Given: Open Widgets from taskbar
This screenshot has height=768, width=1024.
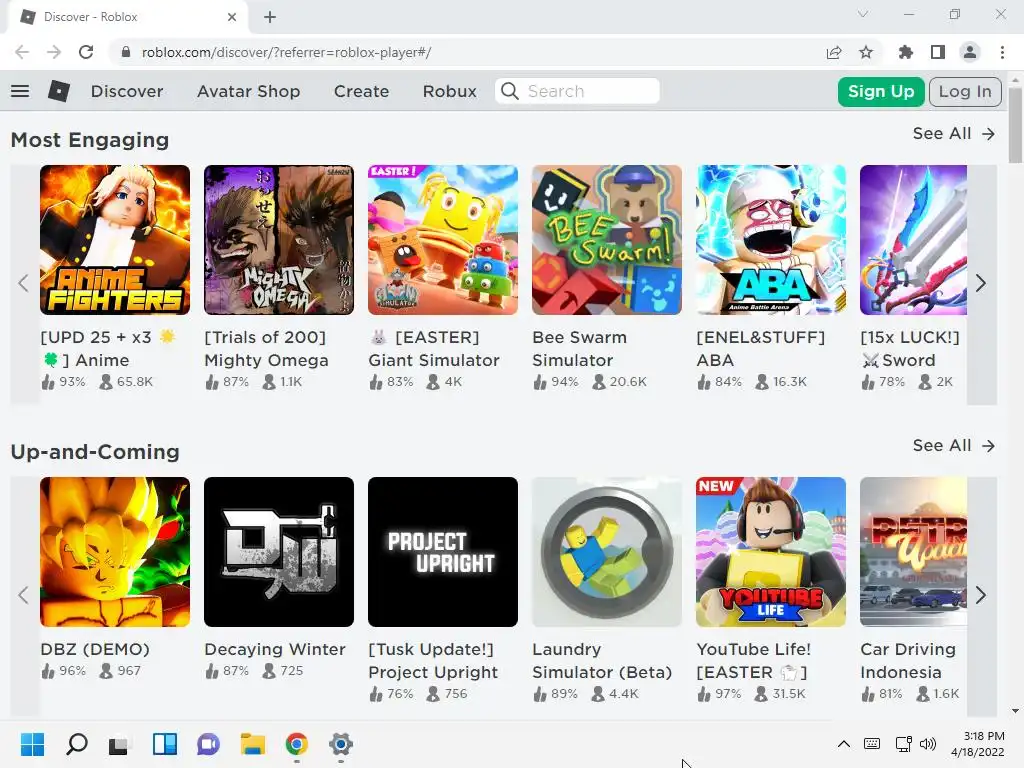Looking at the screenshot, I should [x=165, y=744].
